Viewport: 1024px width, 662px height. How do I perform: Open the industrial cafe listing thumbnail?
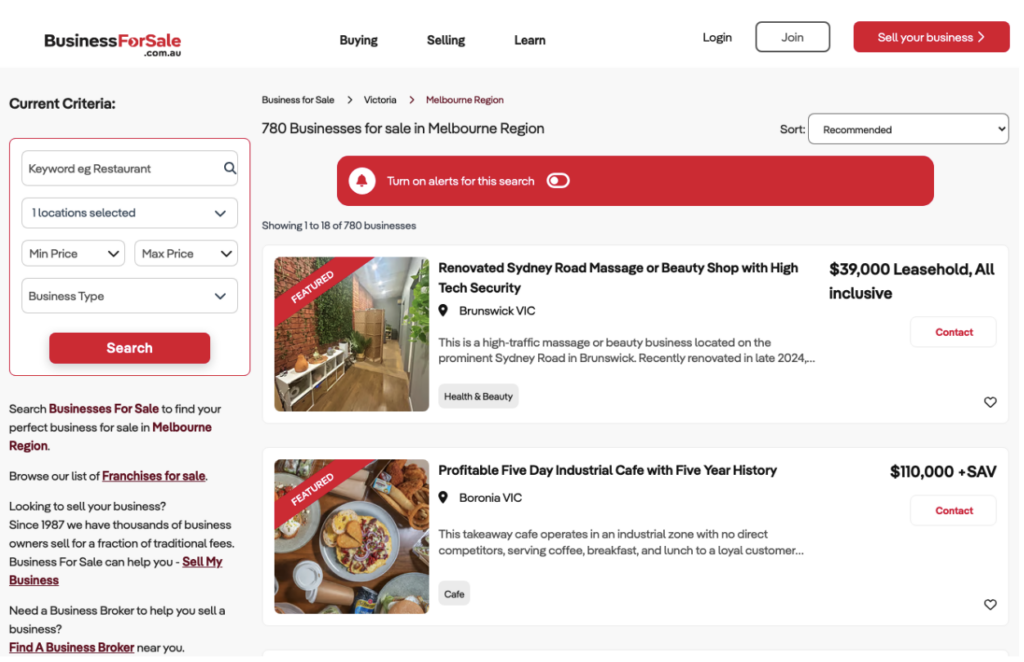[x=351, y=537]
